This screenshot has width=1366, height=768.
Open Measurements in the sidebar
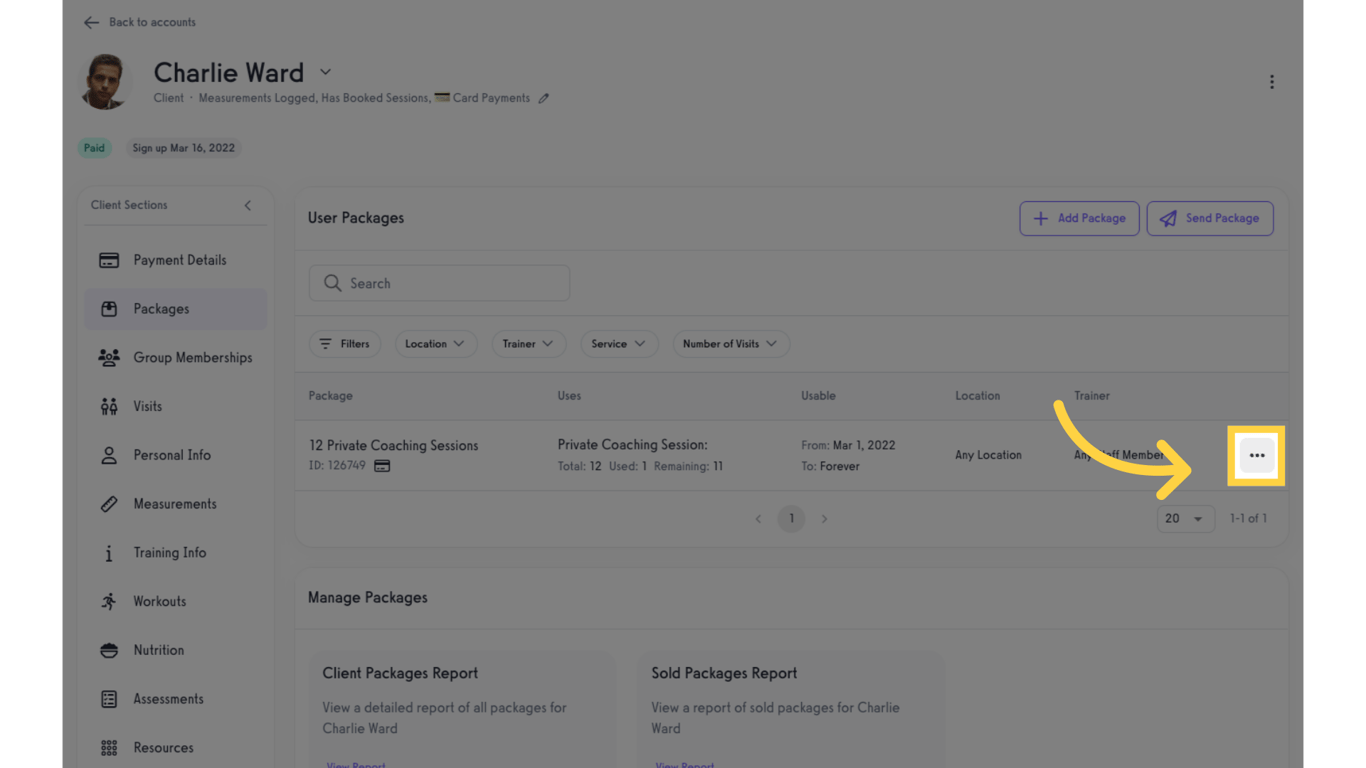click(x=174, y=504)
